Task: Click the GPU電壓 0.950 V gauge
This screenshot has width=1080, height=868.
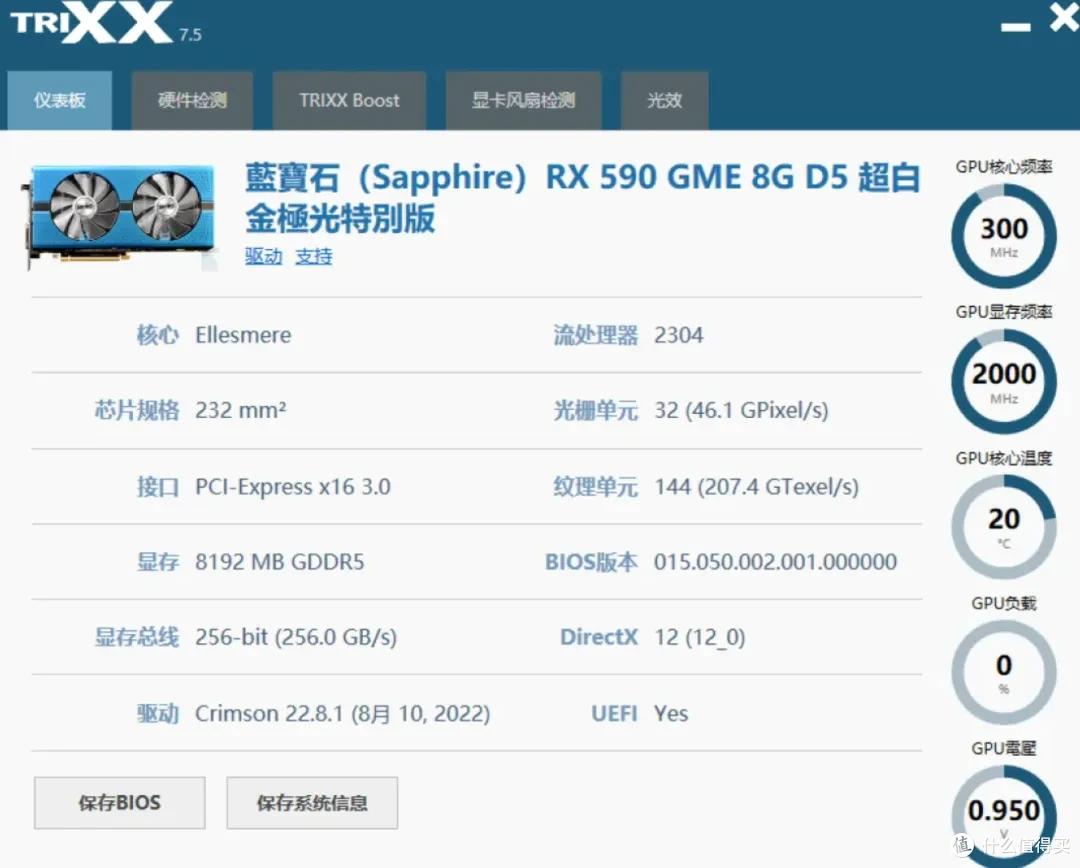Action: 1004,817
